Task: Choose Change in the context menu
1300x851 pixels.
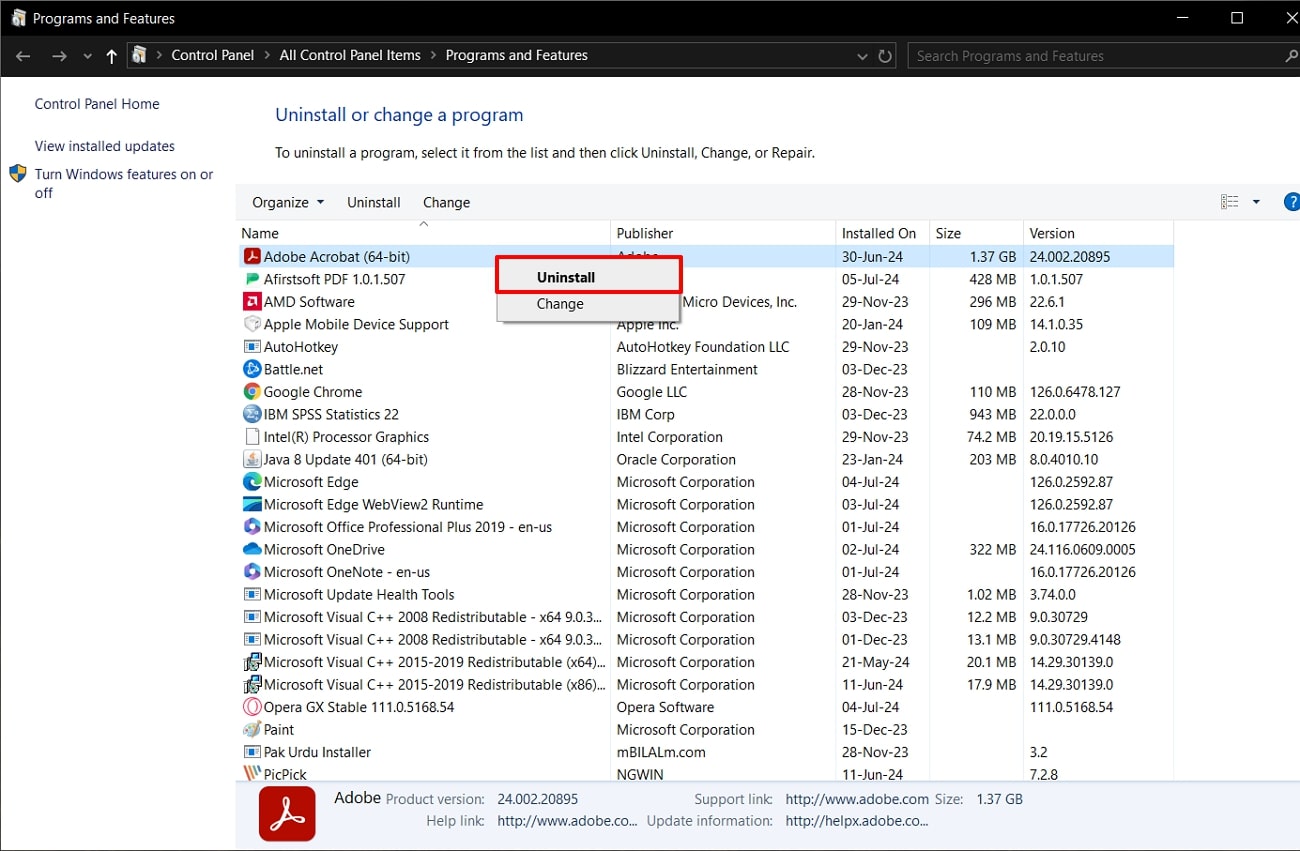Action: tap(589, 304)
